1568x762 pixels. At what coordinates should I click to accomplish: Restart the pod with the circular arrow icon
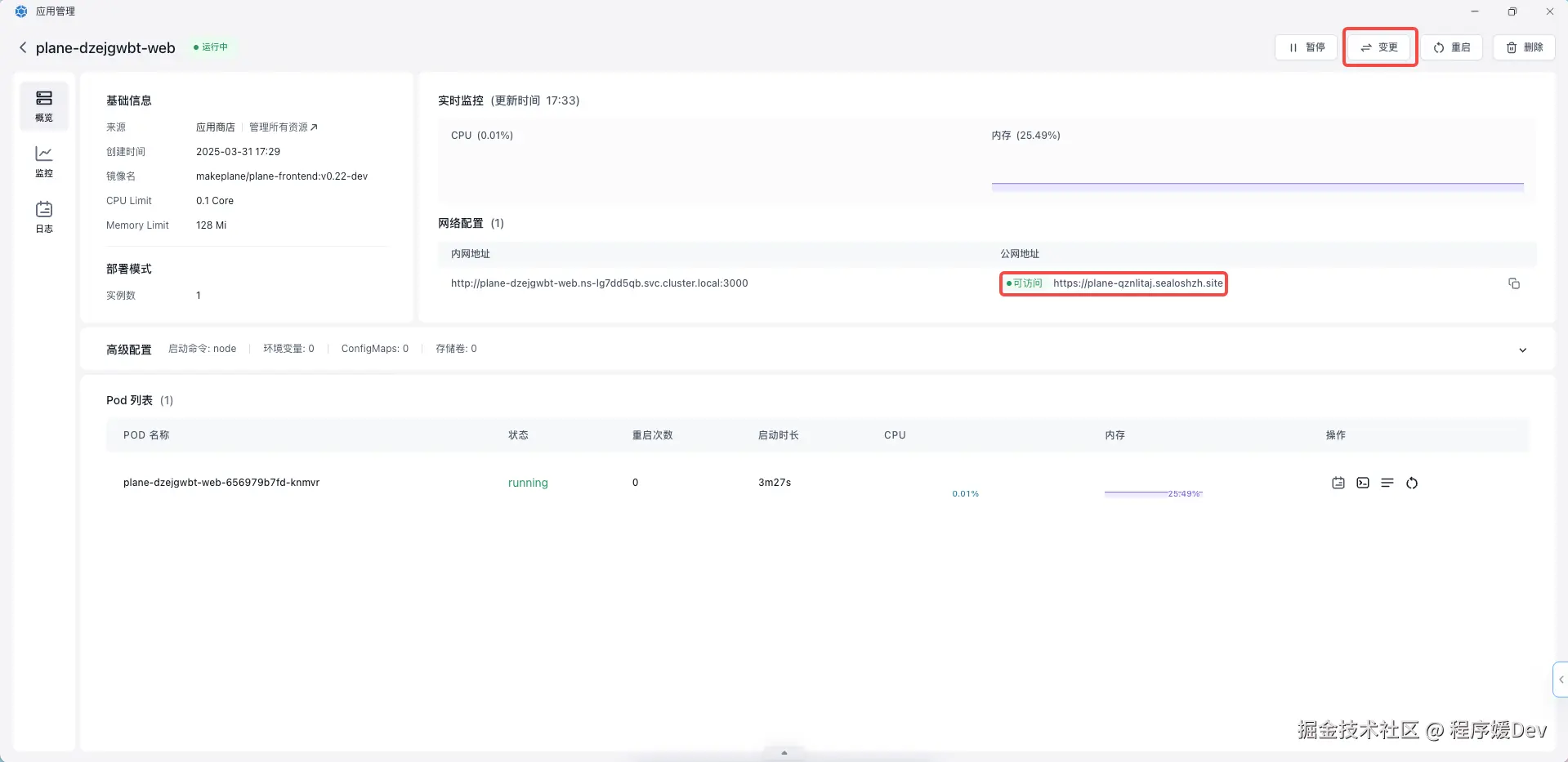[x=1412, y=483]
